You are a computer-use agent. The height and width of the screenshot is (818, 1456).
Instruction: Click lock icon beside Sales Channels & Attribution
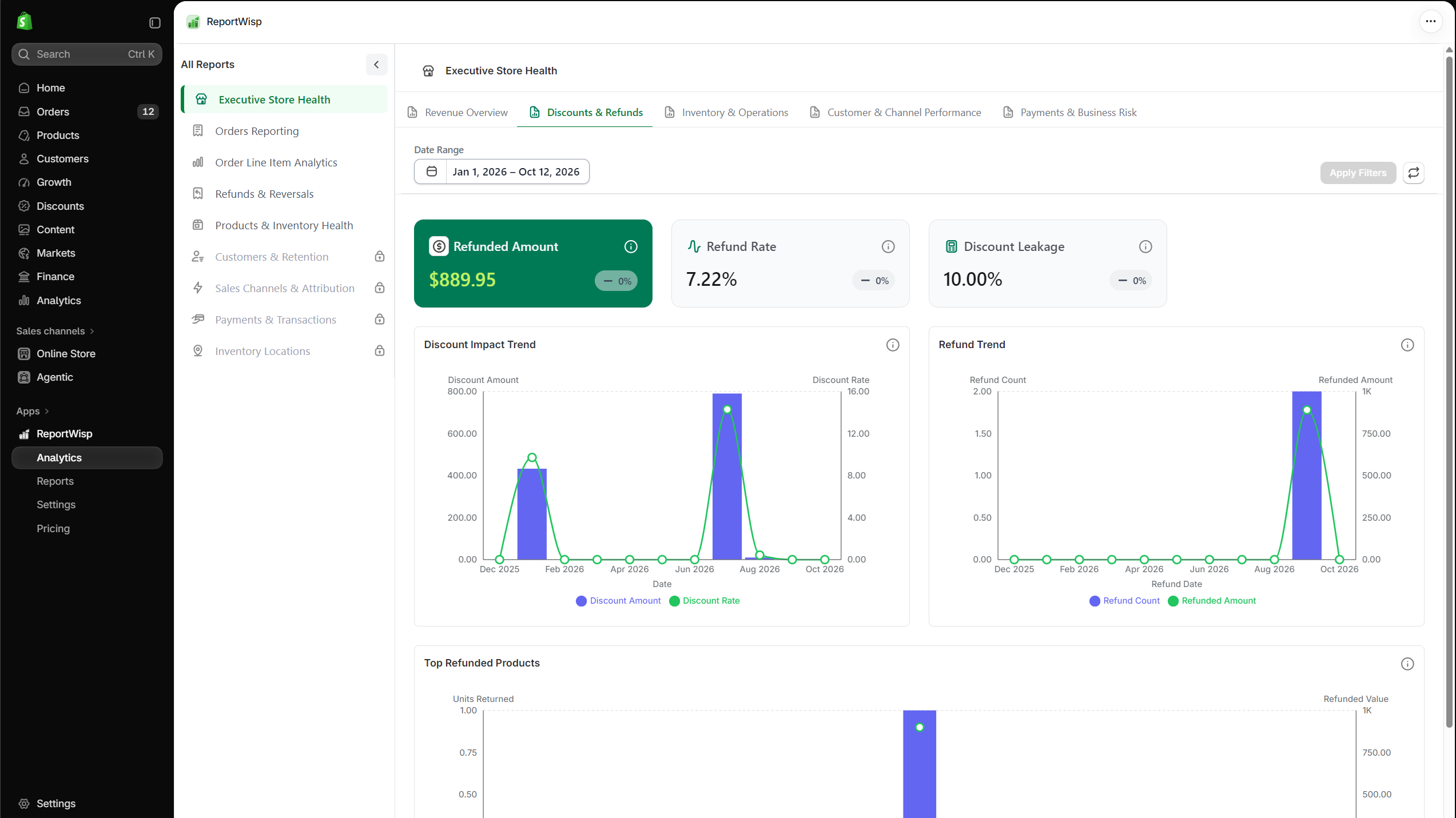pyautogui.click(x=380, y=288)
